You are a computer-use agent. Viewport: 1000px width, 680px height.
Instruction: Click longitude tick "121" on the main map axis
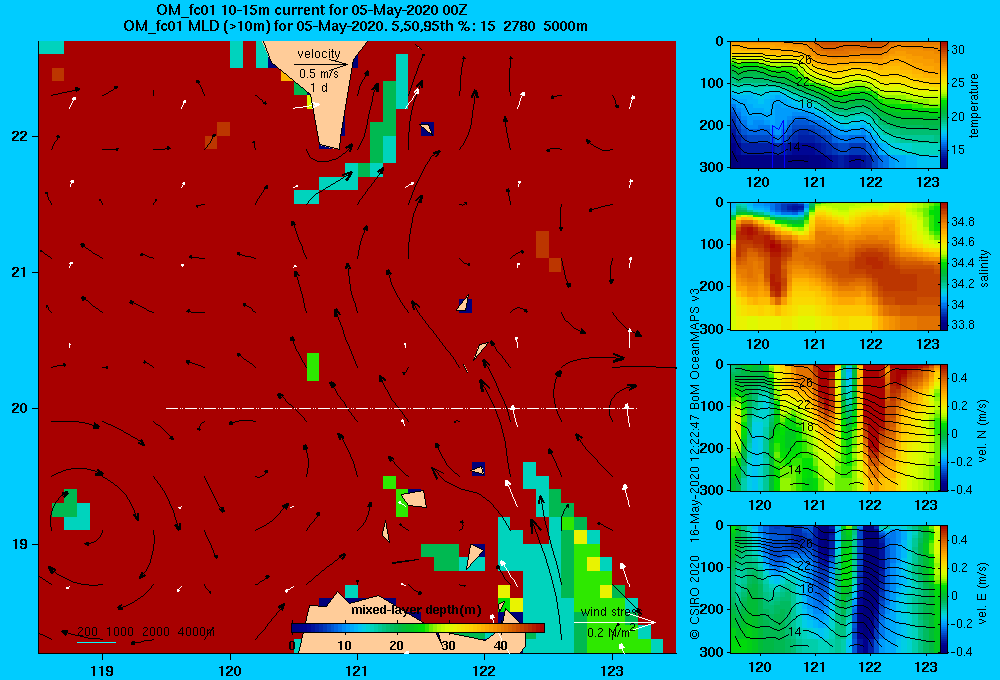coord(357,670)
